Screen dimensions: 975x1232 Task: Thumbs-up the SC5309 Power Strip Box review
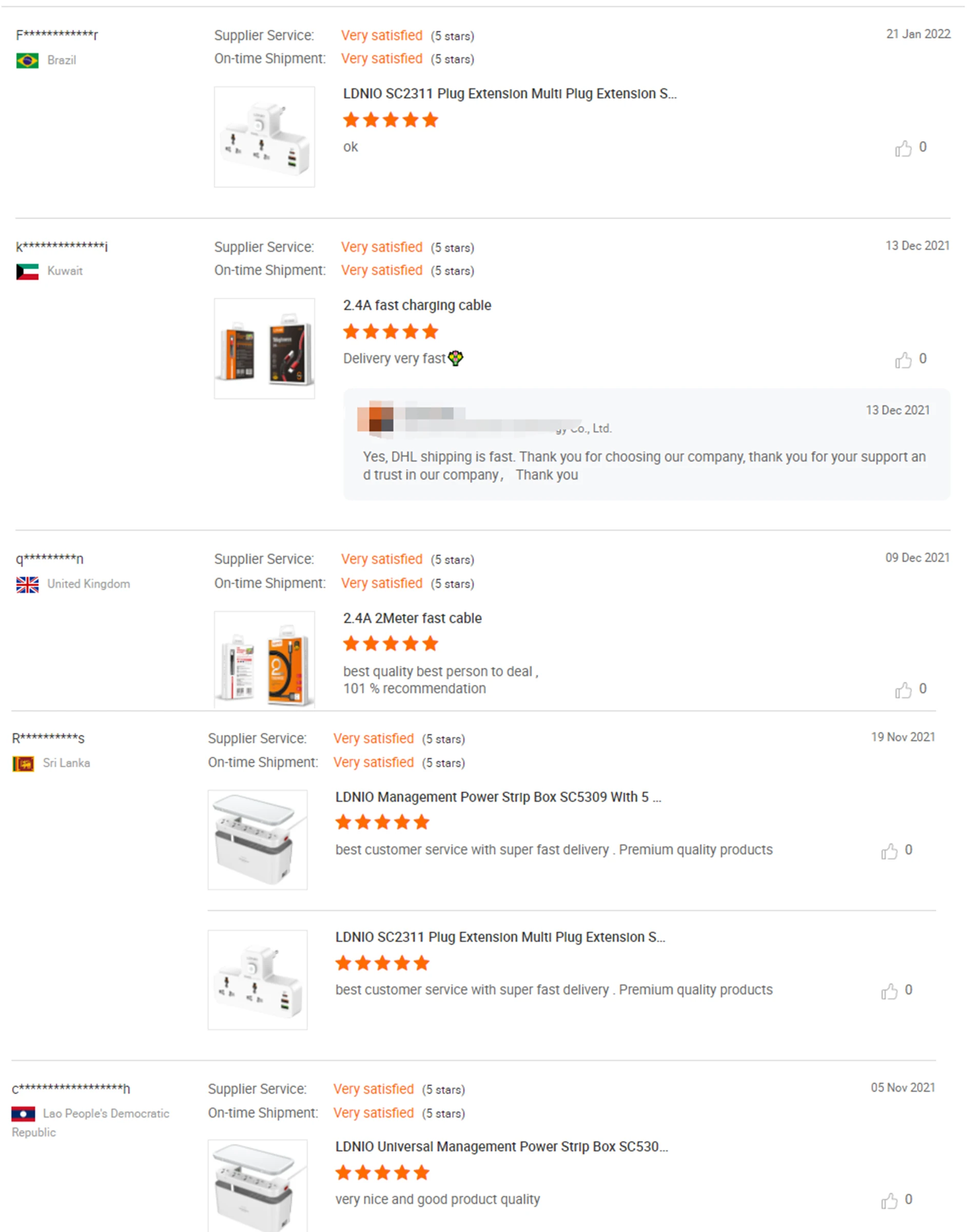[x=889, y=851]
